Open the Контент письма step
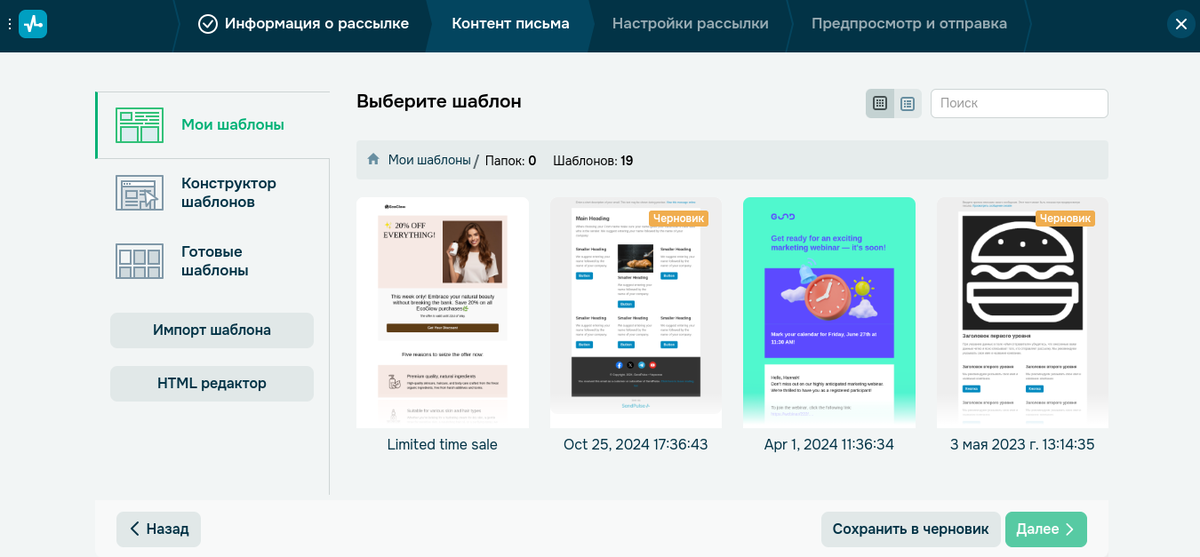The height and width of the screenshot is (557, 1200). pos(510,24)
